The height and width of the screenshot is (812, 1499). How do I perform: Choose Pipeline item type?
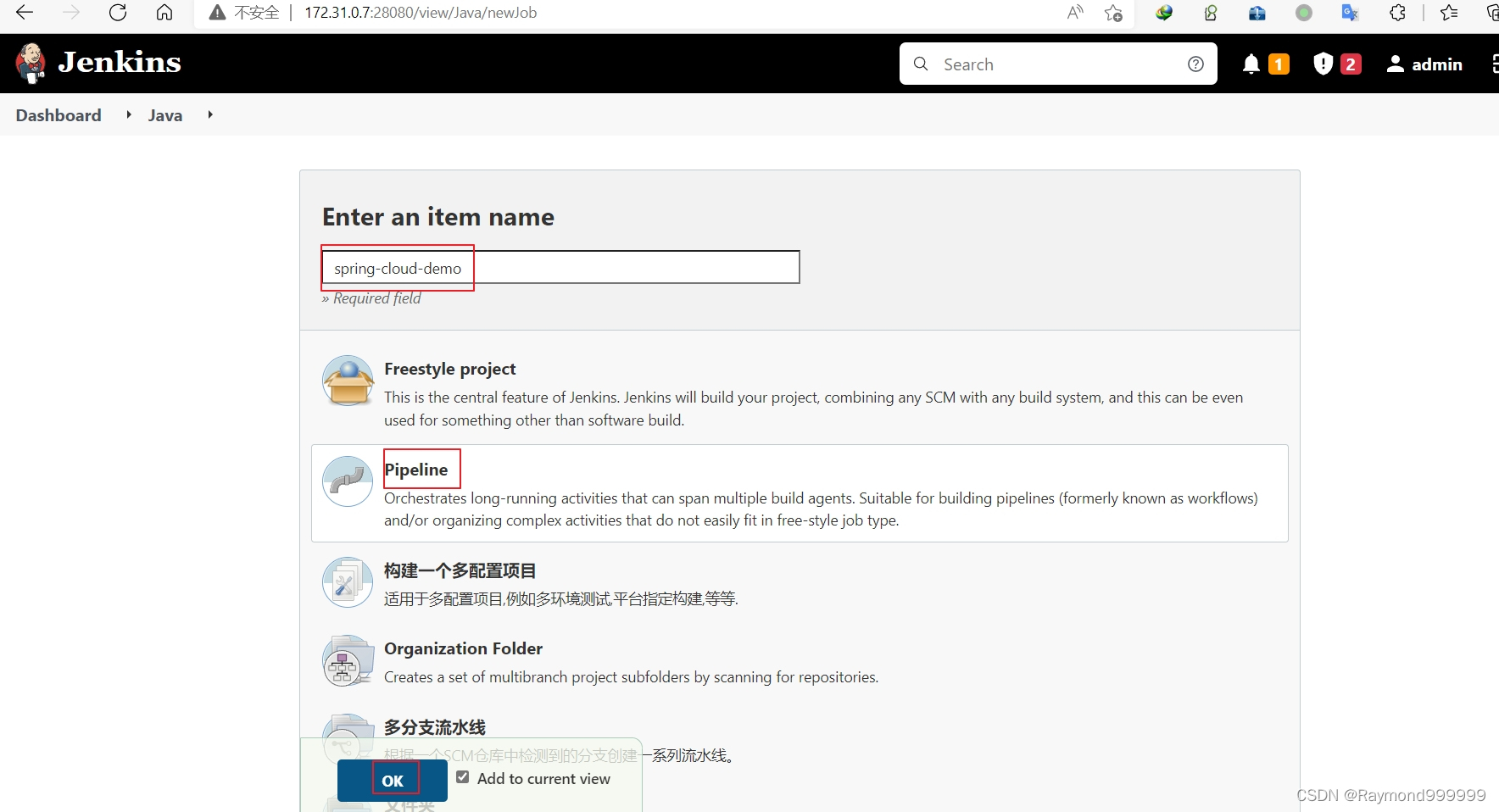[x=415, y=470]
